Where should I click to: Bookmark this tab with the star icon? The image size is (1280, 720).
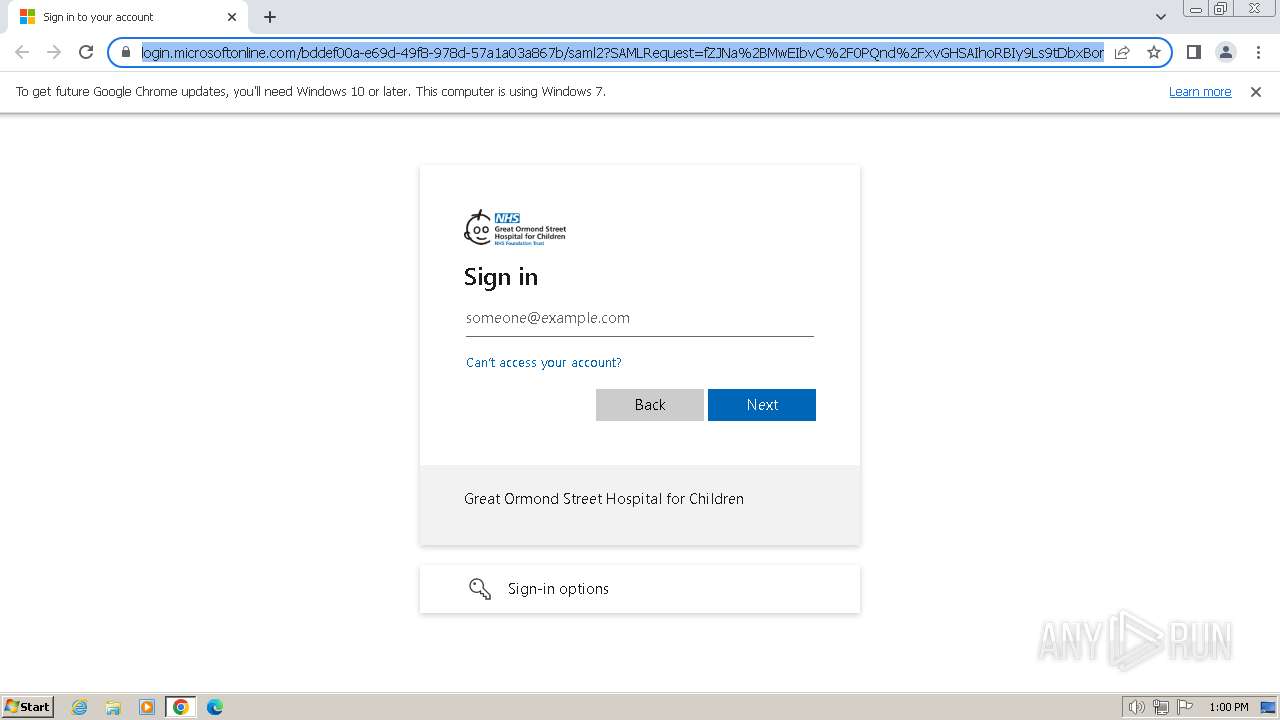[x=1154, y=52]
